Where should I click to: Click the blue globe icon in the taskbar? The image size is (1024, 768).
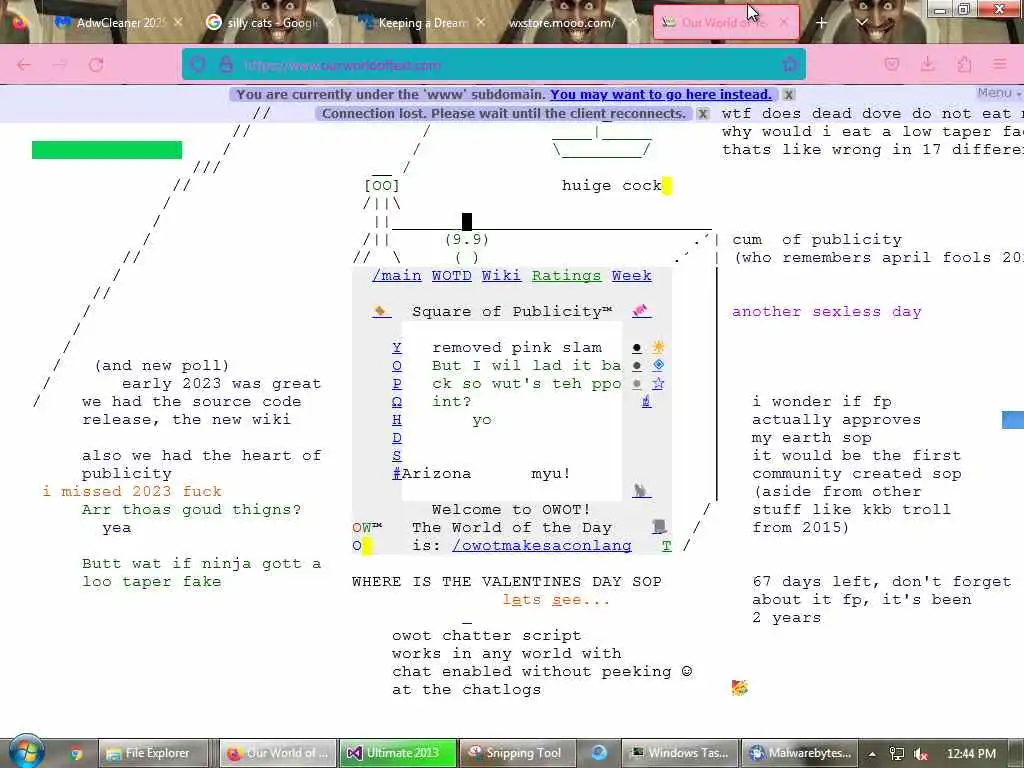tap(599, 753)
